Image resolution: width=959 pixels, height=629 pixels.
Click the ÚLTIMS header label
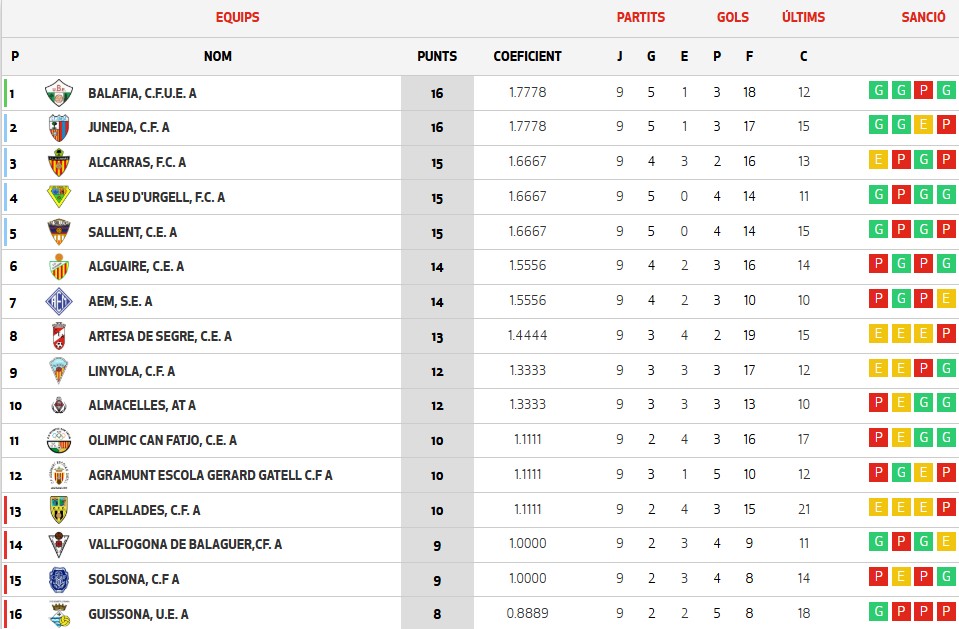point(803,17)
